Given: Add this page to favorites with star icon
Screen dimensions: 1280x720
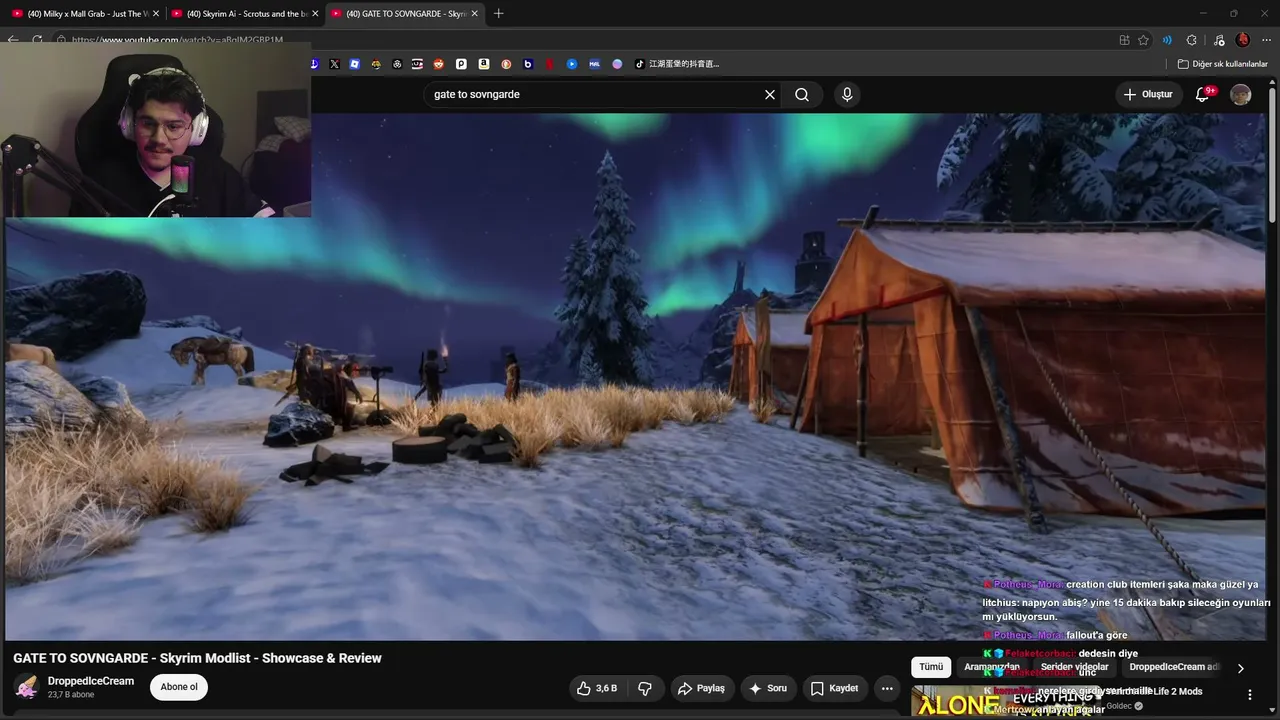Looking at the screenshot, I should (x=1143, y=40).
